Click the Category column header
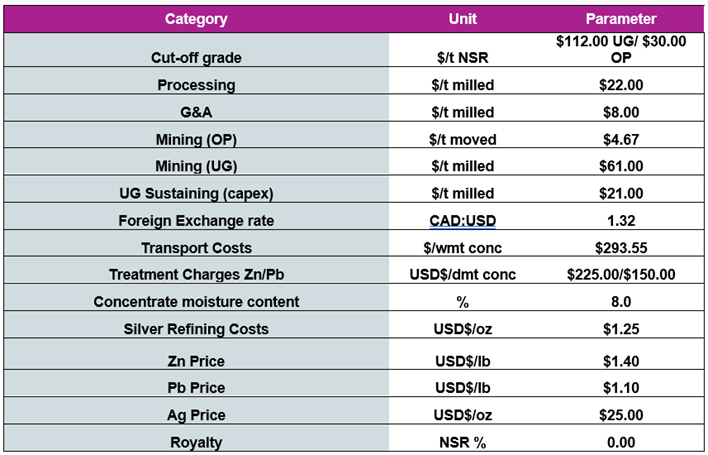708x455 pixels. pyautogui.click(x=196, y=19)
